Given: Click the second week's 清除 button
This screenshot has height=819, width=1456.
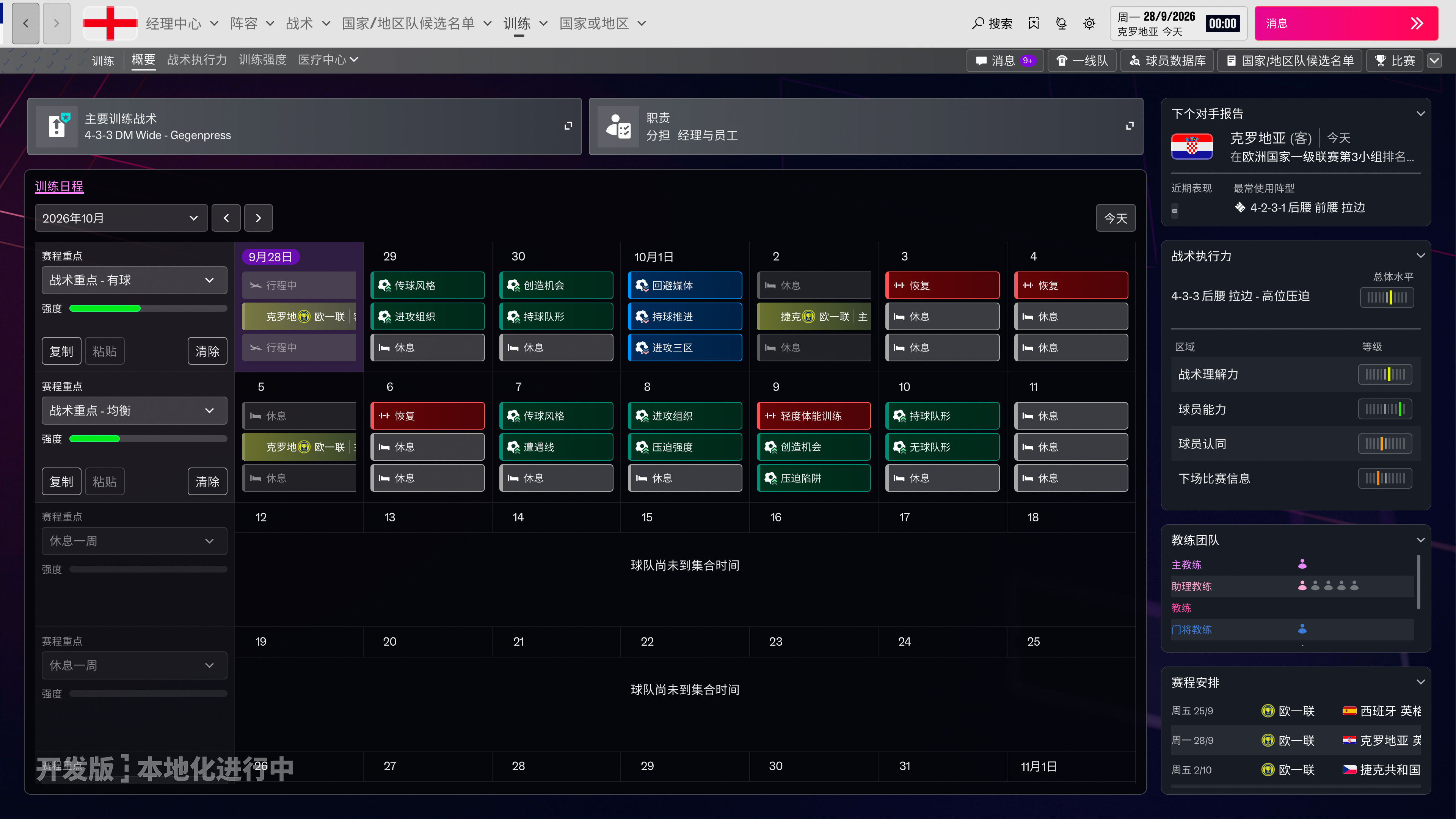Looking at the screenshot, I should (x=207, y=482).
